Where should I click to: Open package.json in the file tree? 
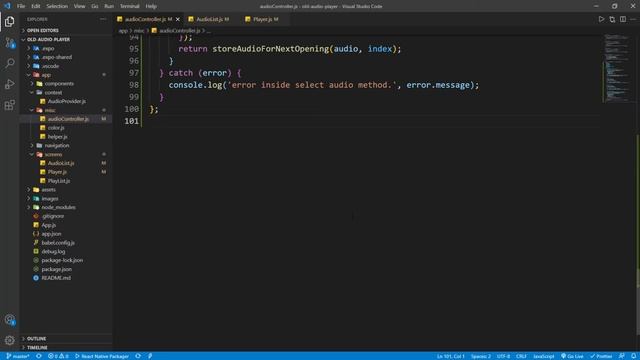pos(66,269)
